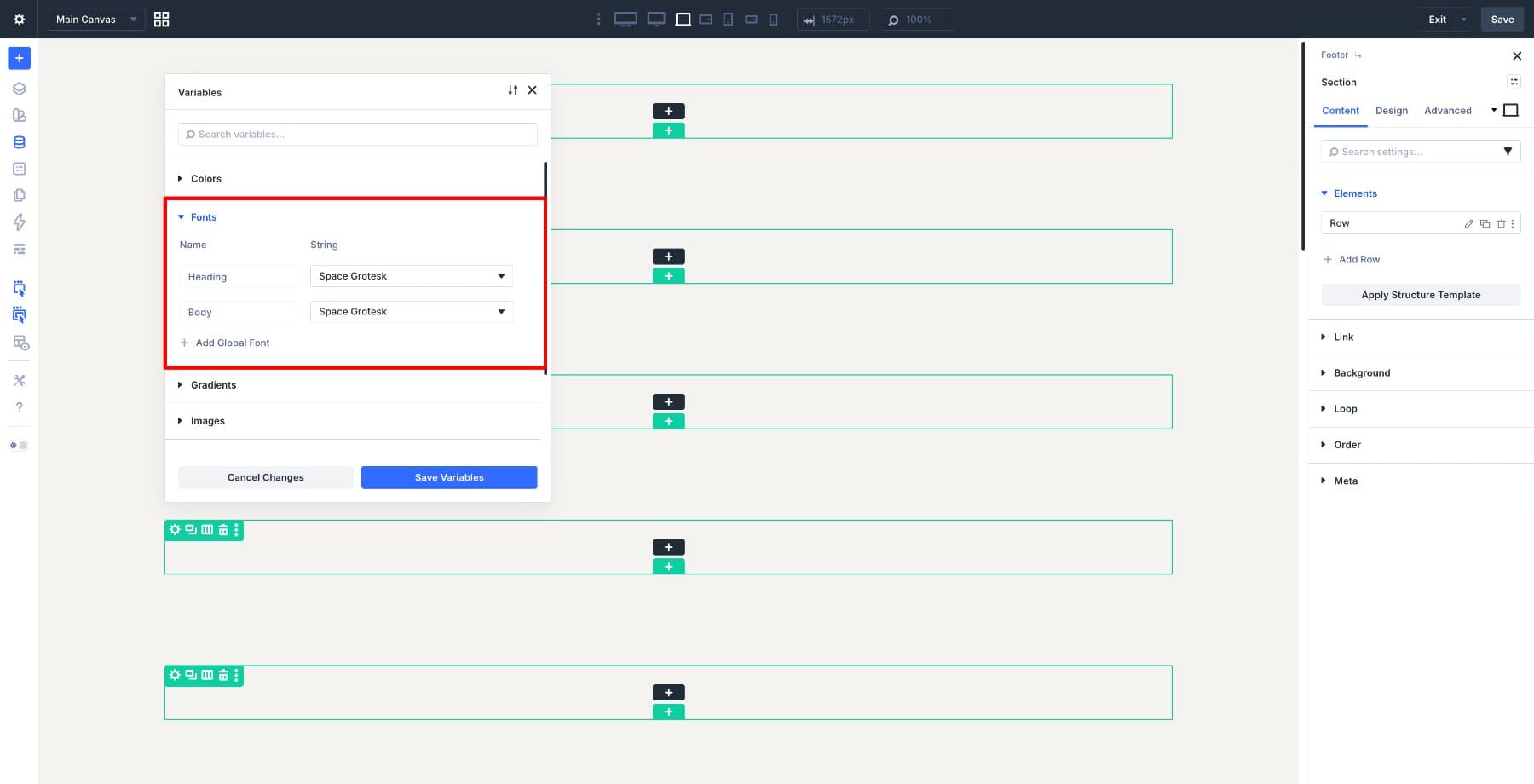Screen dimensions: 1534x784
Task: Click Apply Structure Template button
Action: 1421,295
